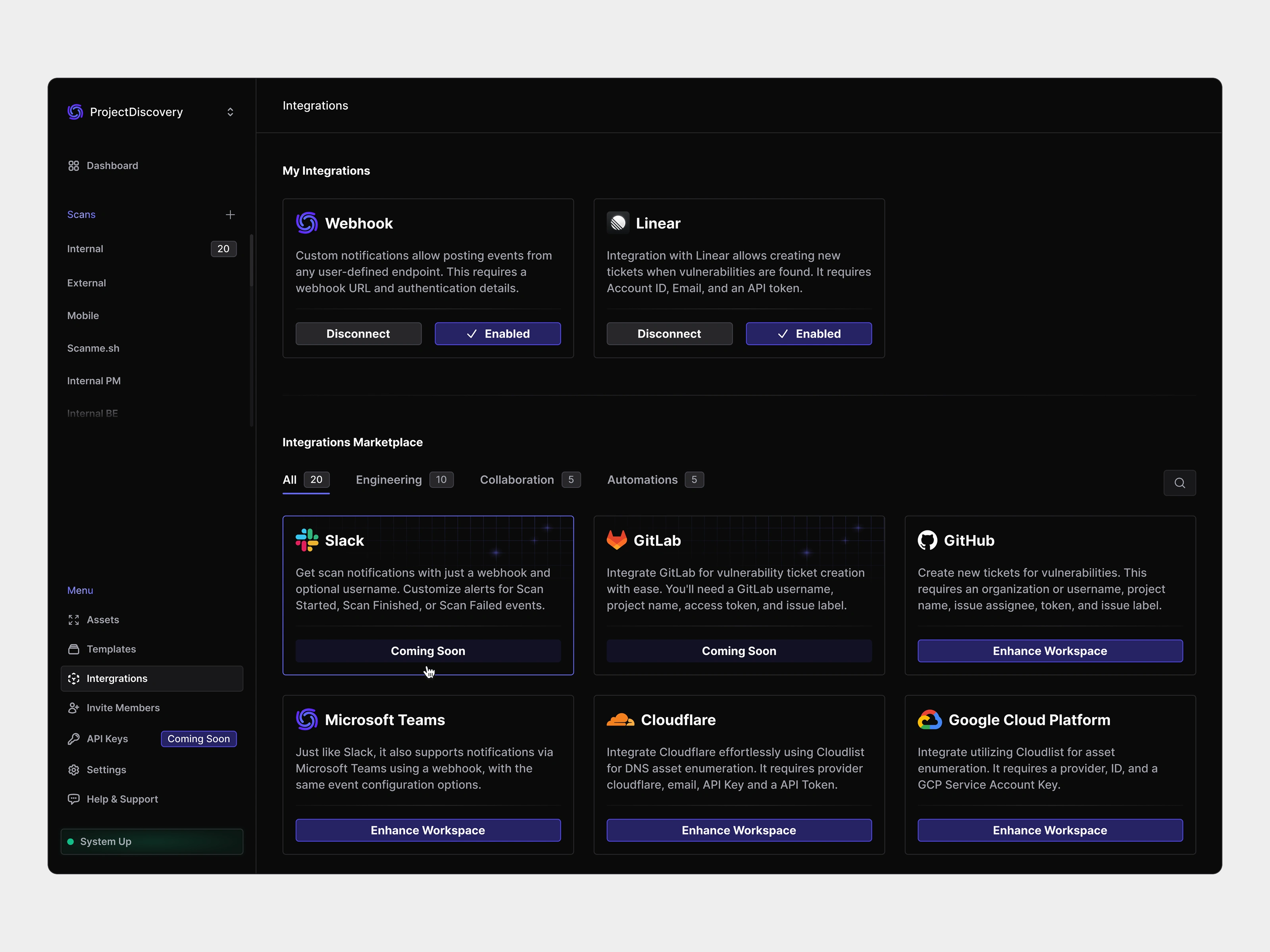
Task: Switch to the Collaboration tab
Action: [x=531, y=480]
